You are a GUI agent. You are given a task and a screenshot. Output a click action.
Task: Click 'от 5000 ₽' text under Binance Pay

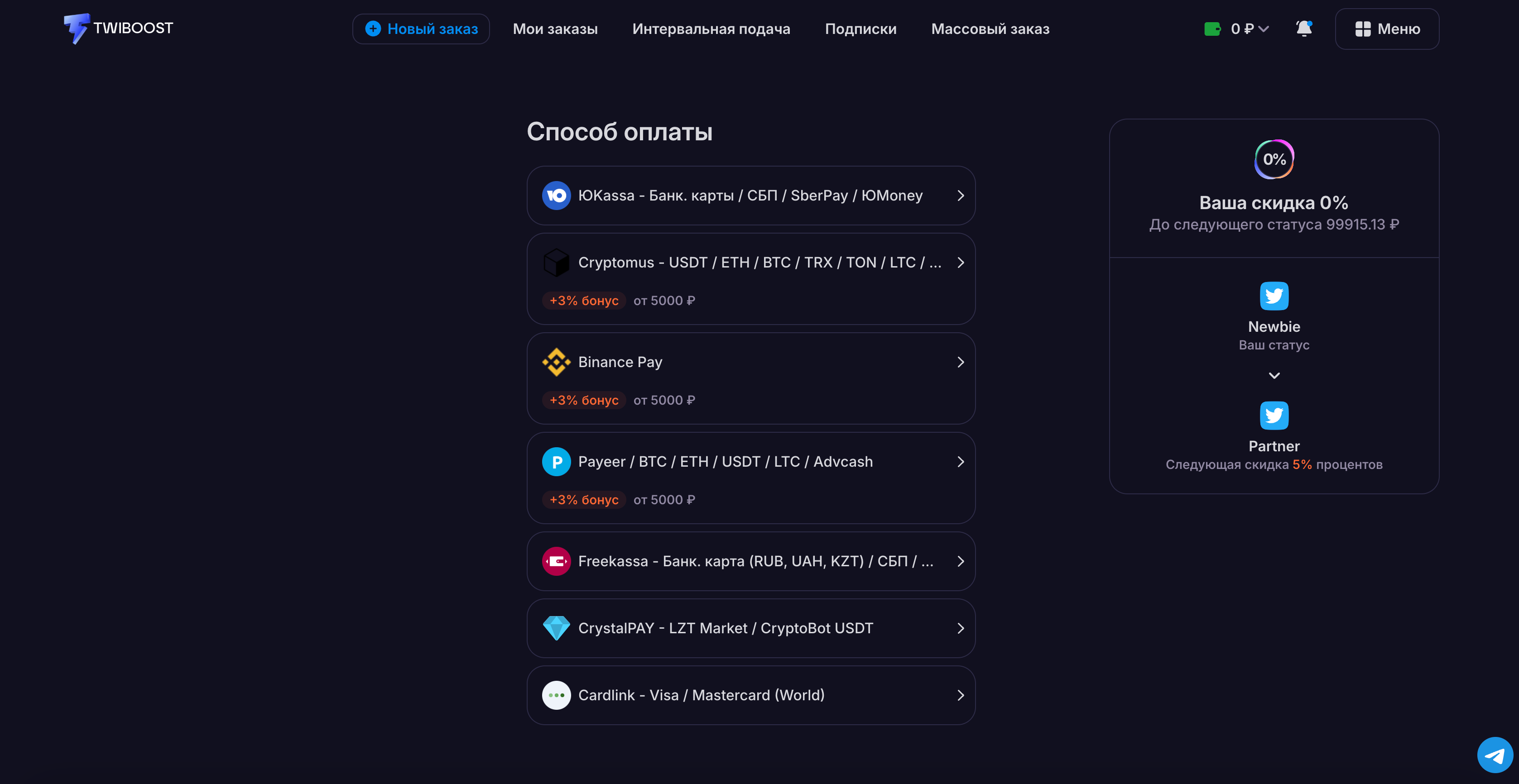click(664, 400)
